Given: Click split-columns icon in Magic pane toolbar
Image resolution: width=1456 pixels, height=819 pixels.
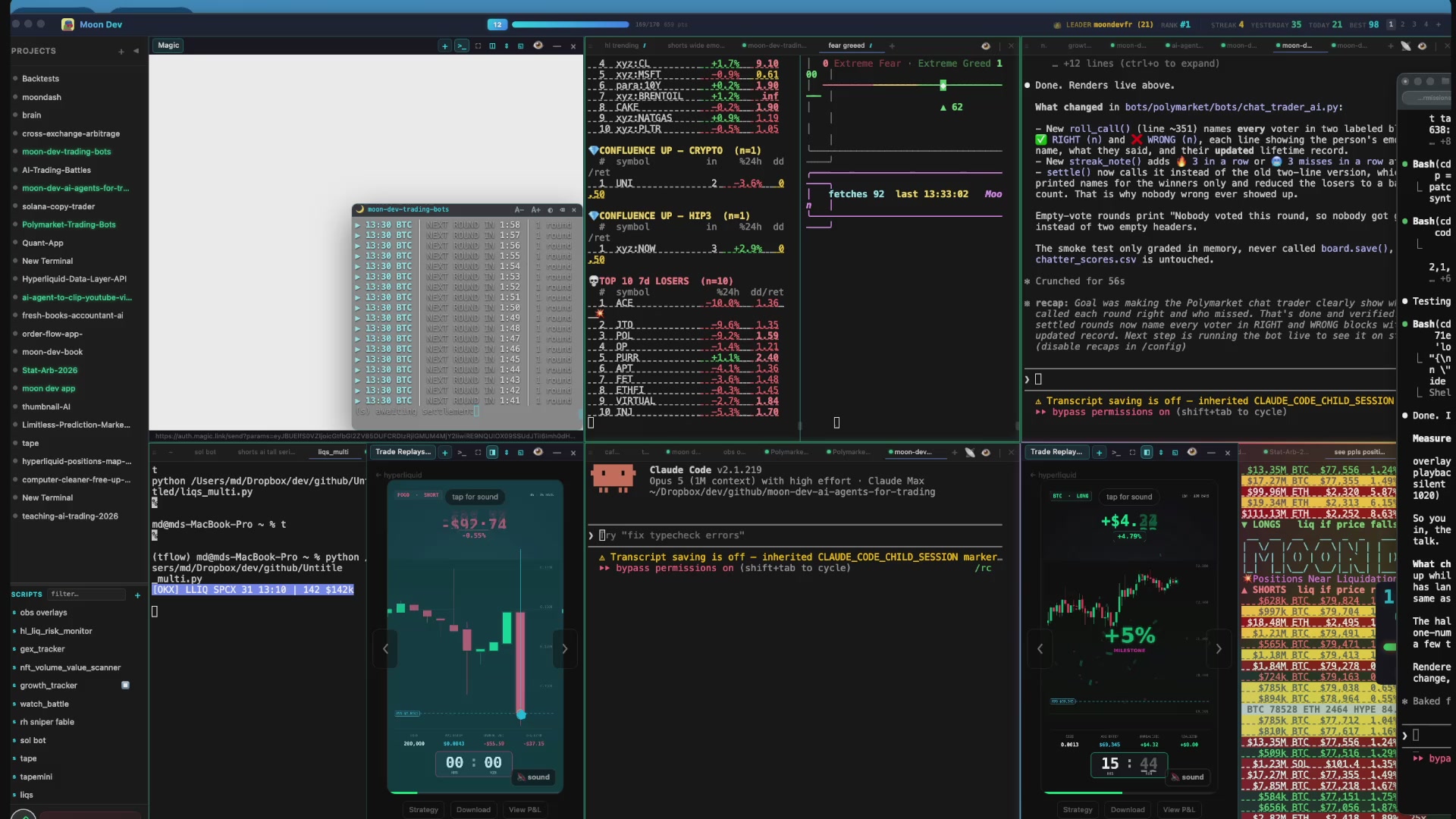Looking at the screenshot, I should [492, 46].
